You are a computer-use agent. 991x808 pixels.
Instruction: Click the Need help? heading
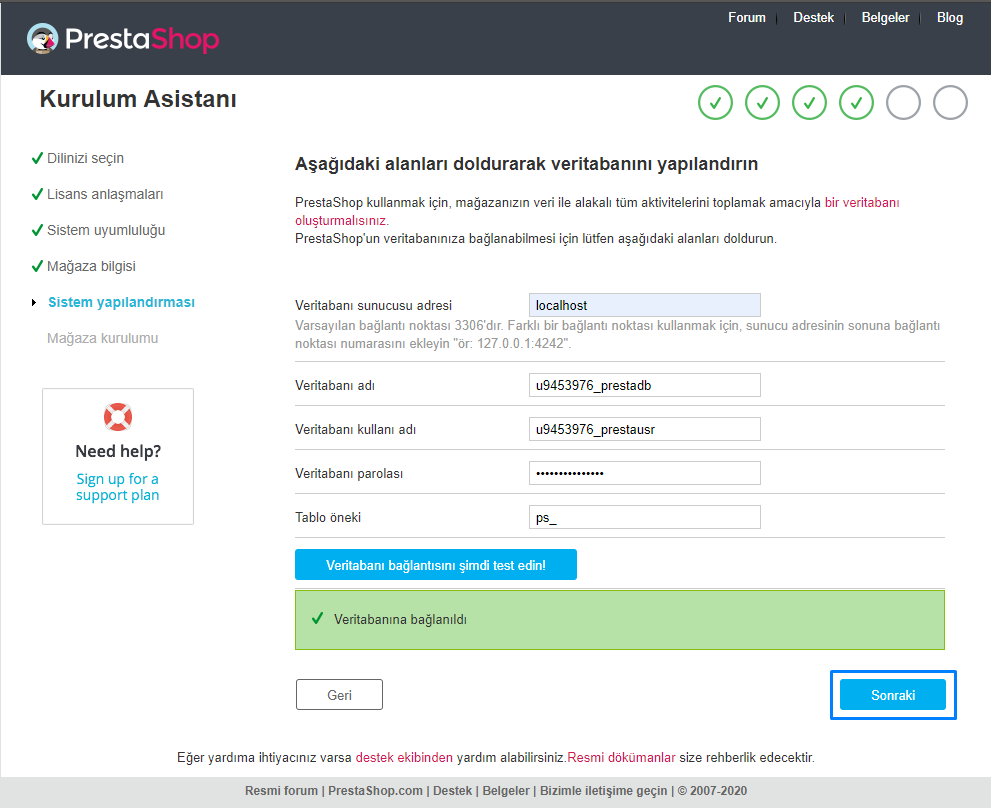(x=118, y=451)
